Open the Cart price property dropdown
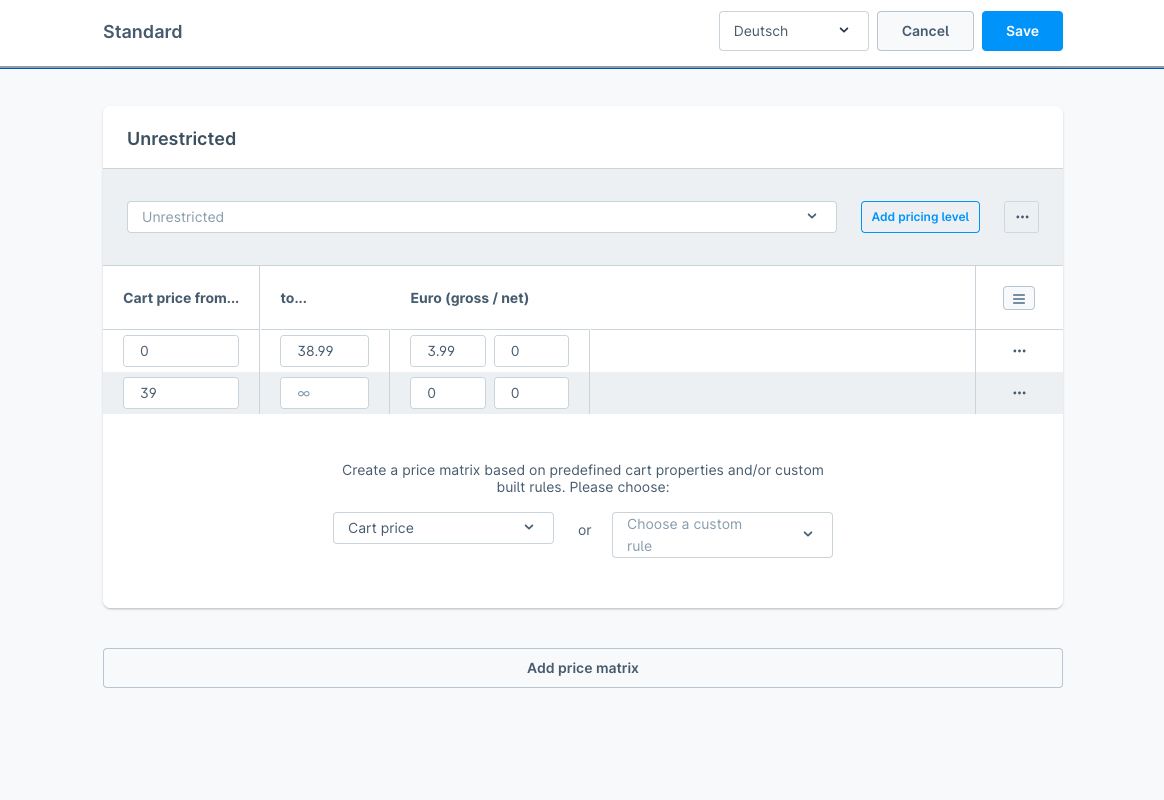Screen dimensions: 1164x800 click(x=443, y=528)
